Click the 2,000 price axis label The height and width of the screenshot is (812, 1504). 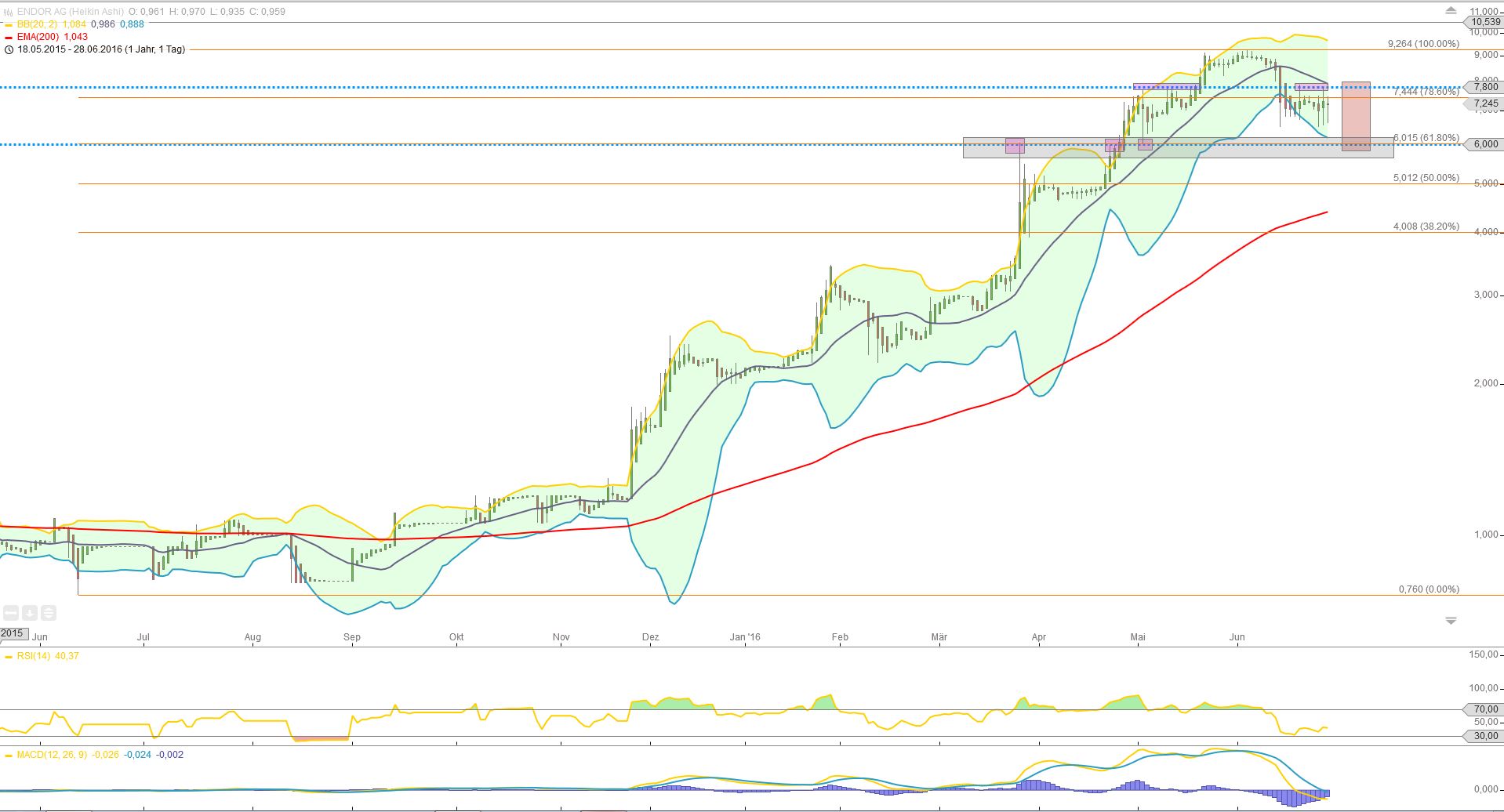[1486, 383]
